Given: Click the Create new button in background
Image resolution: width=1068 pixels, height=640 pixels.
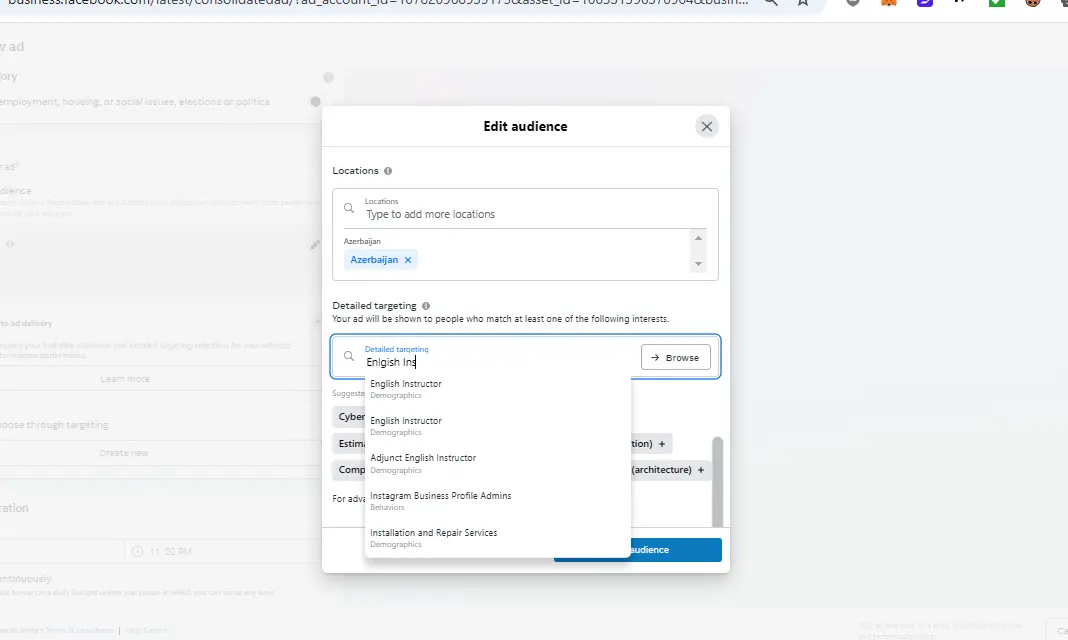Looking at the screenshot, I should point(123,453).
